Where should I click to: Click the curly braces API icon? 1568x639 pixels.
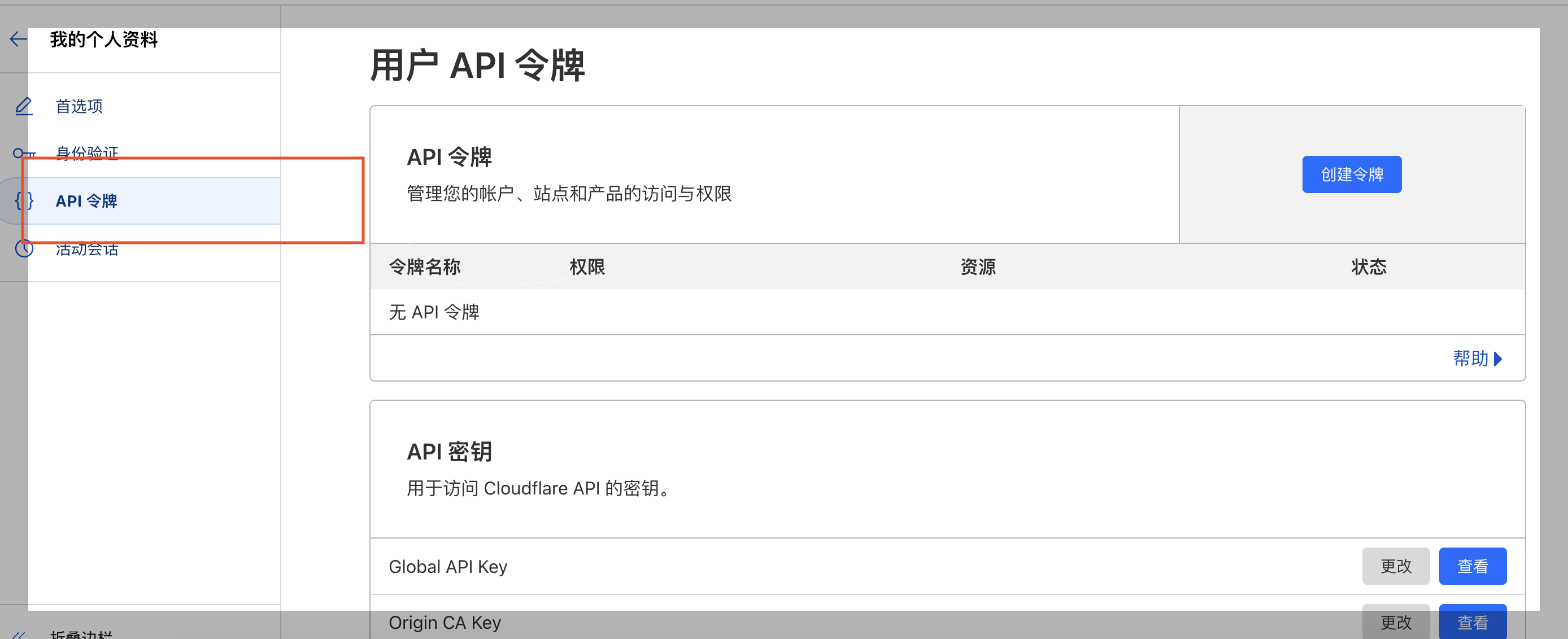[x=24, y=201]
